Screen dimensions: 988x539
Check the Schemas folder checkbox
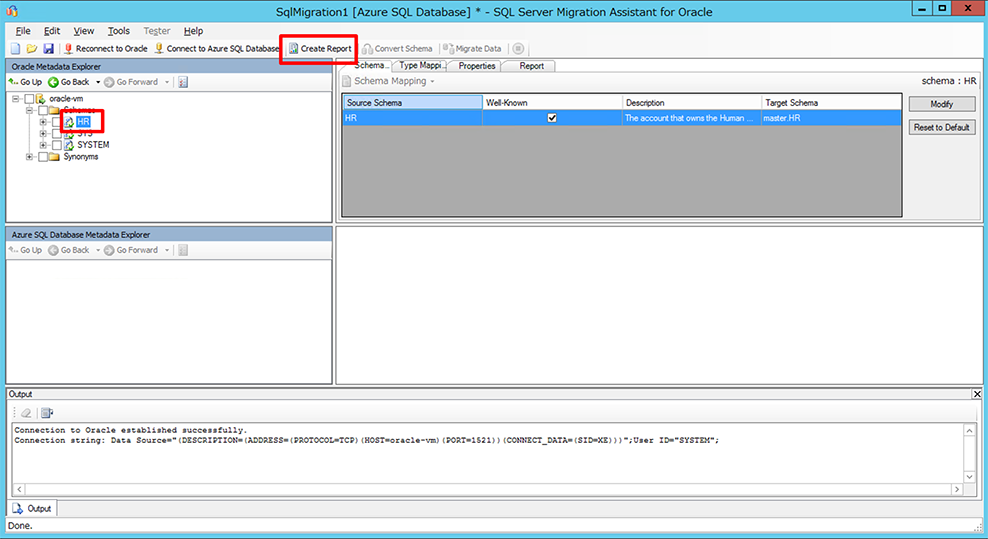click(43, 111)
